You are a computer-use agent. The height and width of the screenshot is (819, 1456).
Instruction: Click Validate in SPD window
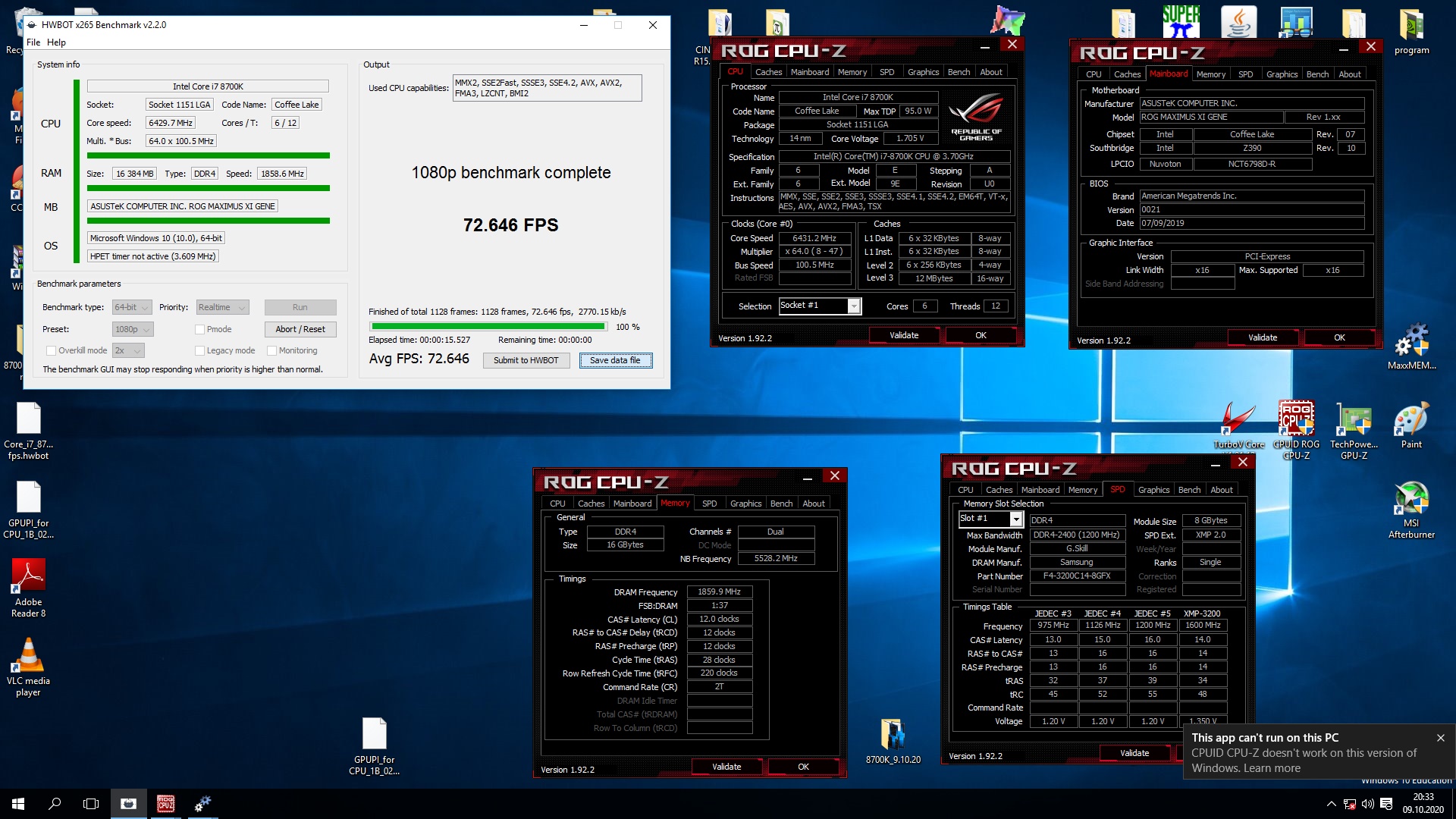[x=1134, y=753]
